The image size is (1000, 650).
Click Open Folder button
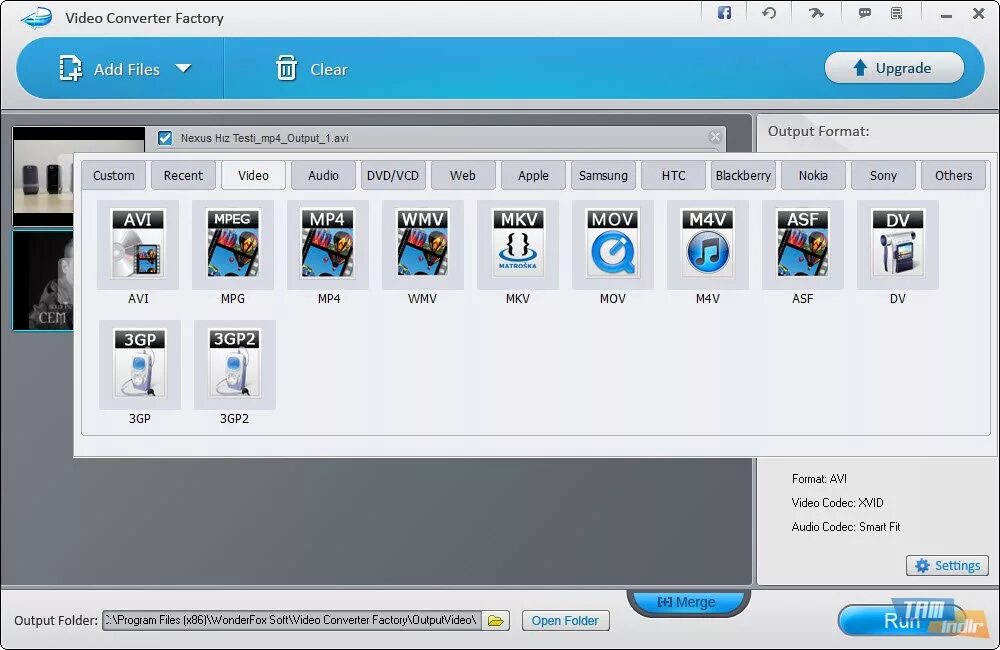[566, 621]
